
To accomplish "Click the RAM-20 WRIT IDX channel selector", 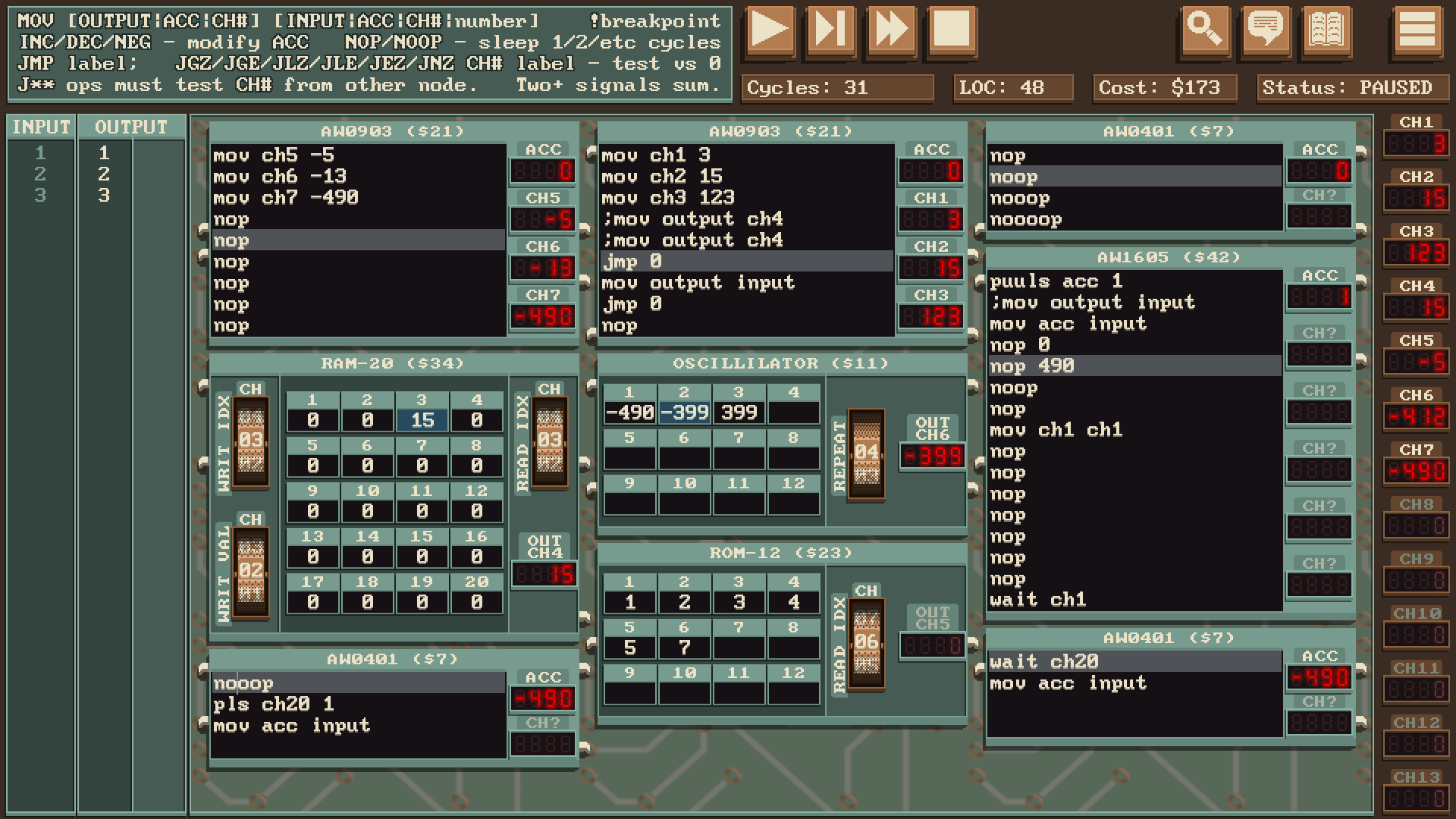I will tap(251, 440).
